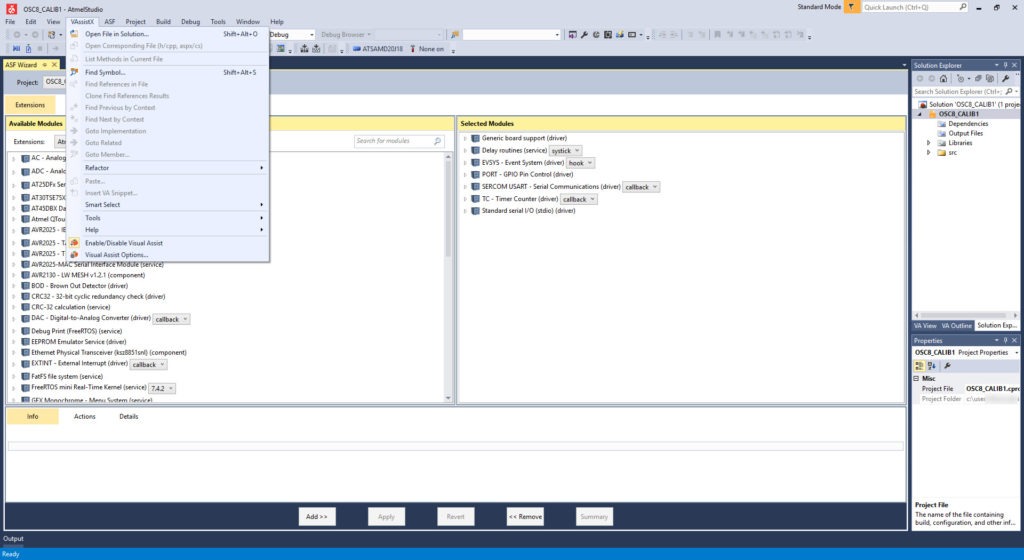Pin the Solution Explorer panel

click(1006, 65)
